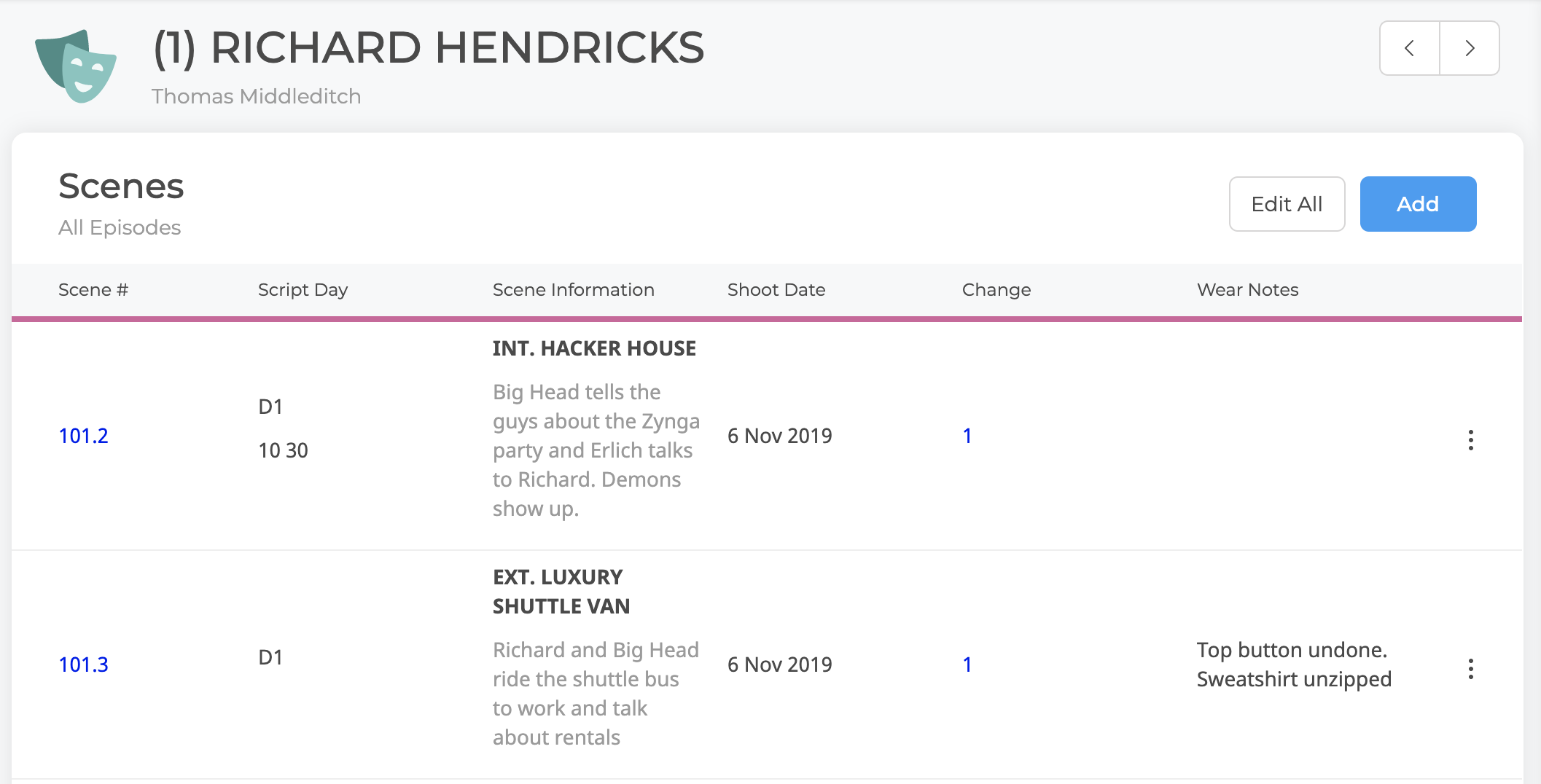The image size is (1541, 784).
Task: Click the theater masks character icon
Action: (76, 66)
